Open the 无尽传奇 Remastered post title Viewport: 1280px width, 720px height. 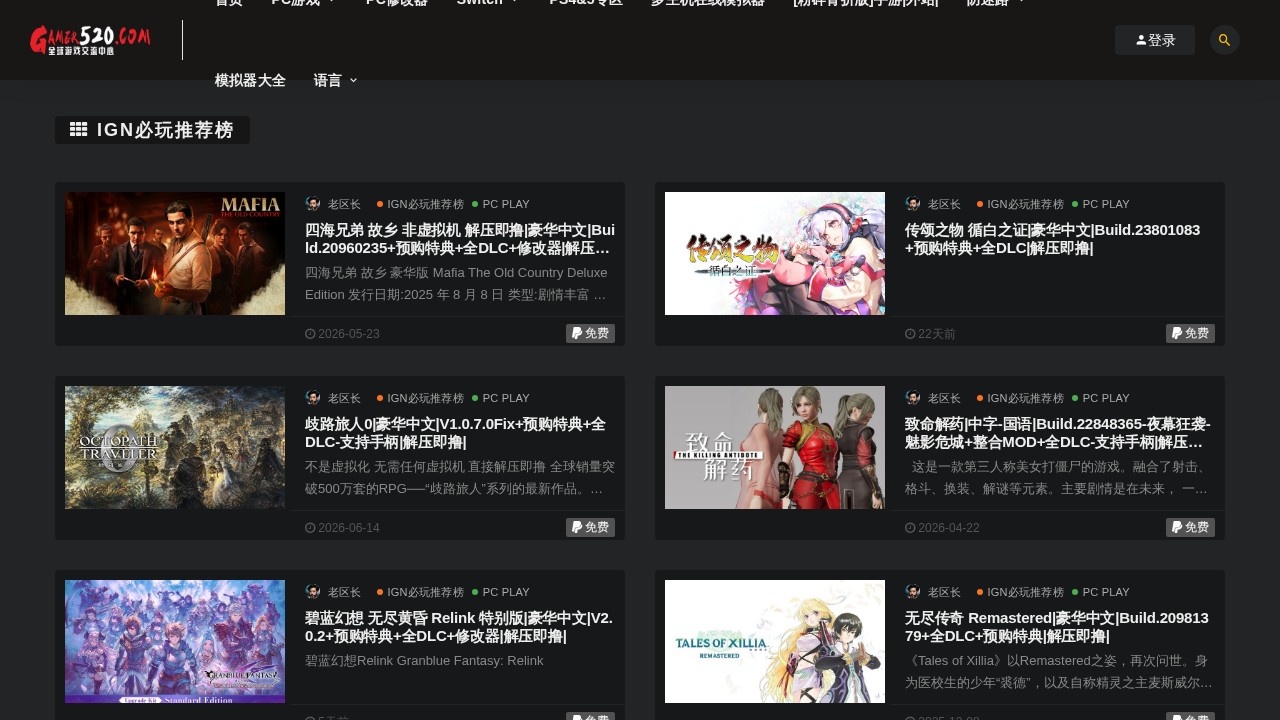1057,627
